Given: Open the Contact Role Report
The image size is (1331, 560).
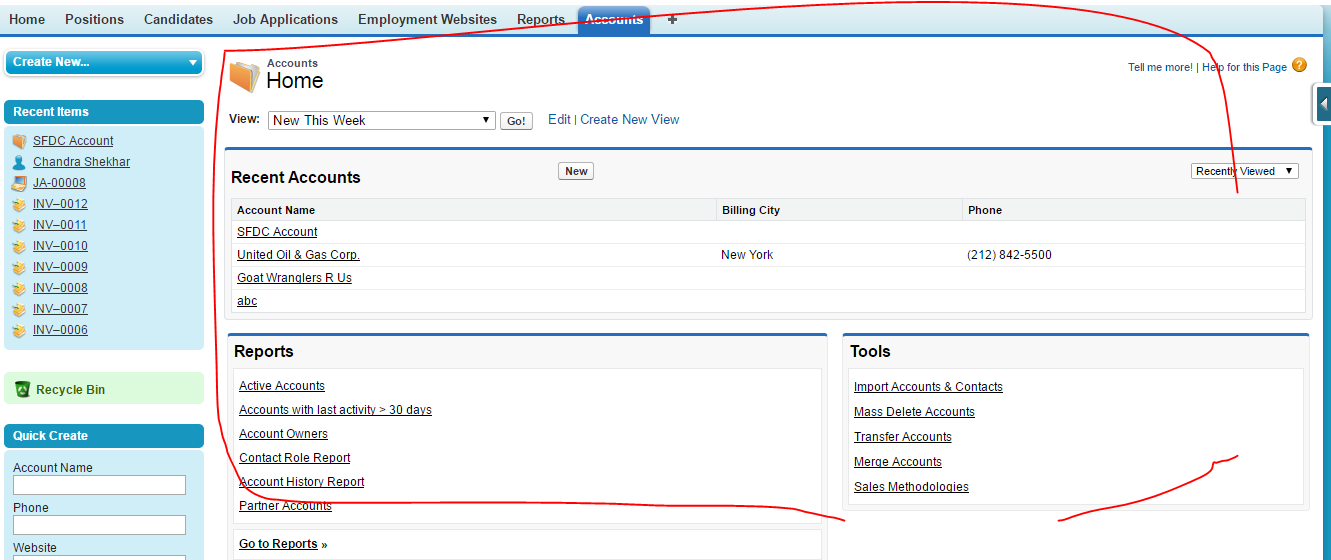Looking at the screenshot, I should (x=295, y=457).
